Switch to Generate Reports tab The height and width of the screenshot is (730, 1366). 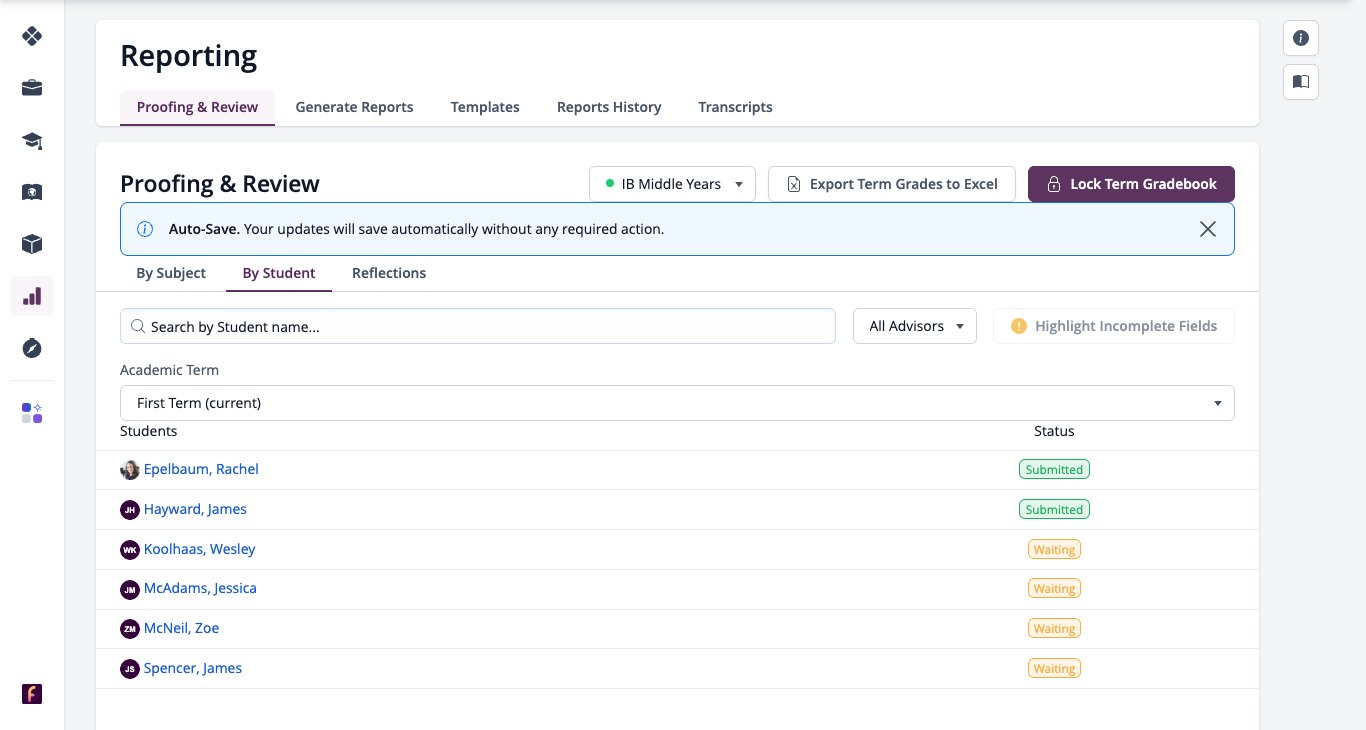point(354,107)
